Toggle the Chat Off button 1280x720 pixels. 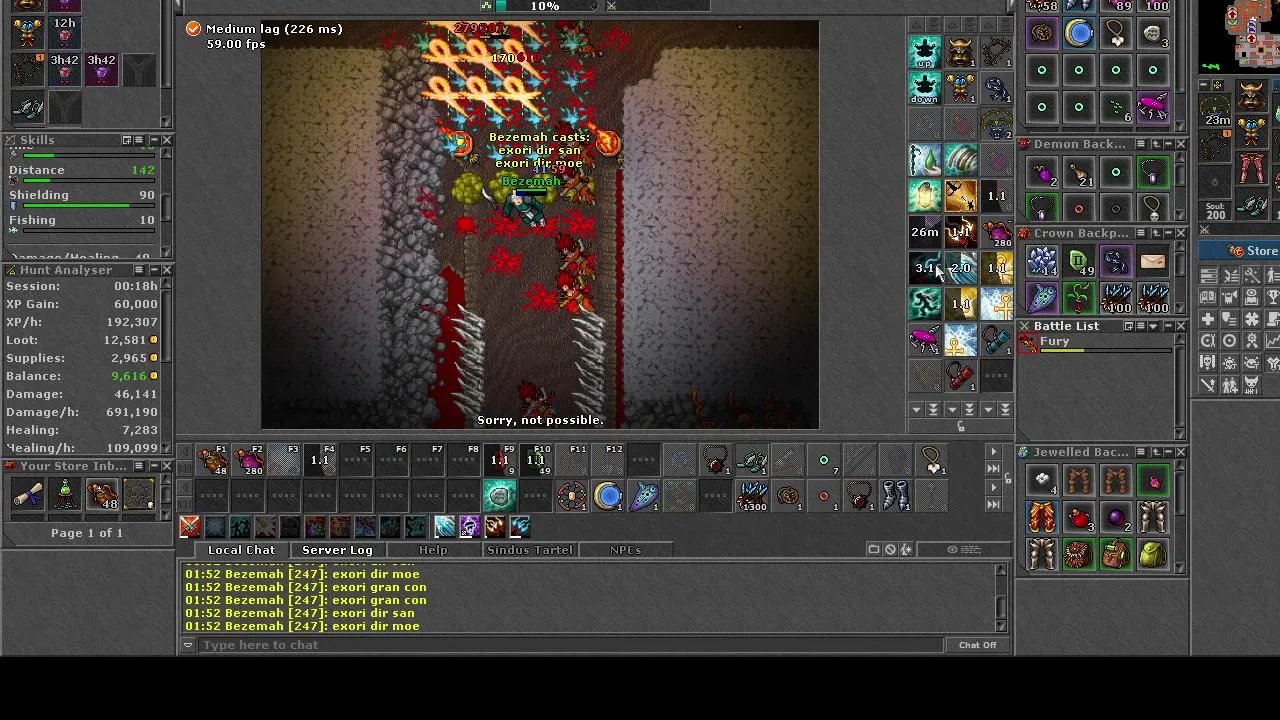coord(977,645)
